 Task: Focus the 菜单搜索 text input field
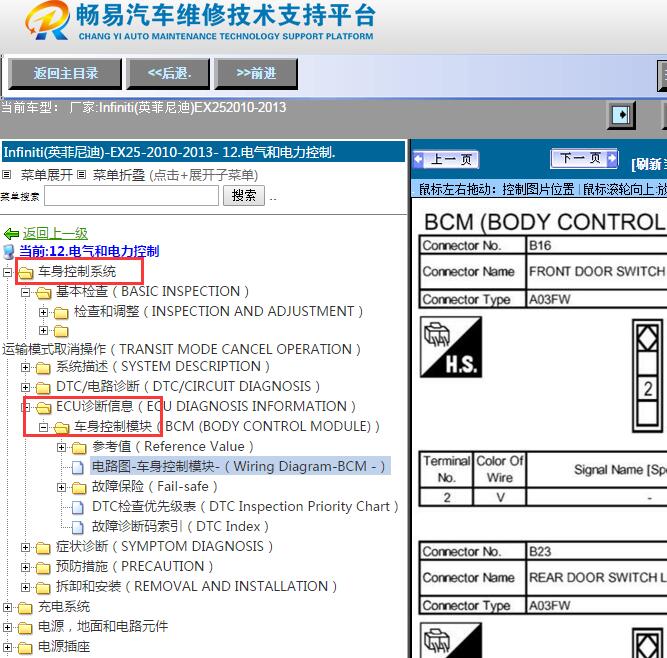coord(131,196)
